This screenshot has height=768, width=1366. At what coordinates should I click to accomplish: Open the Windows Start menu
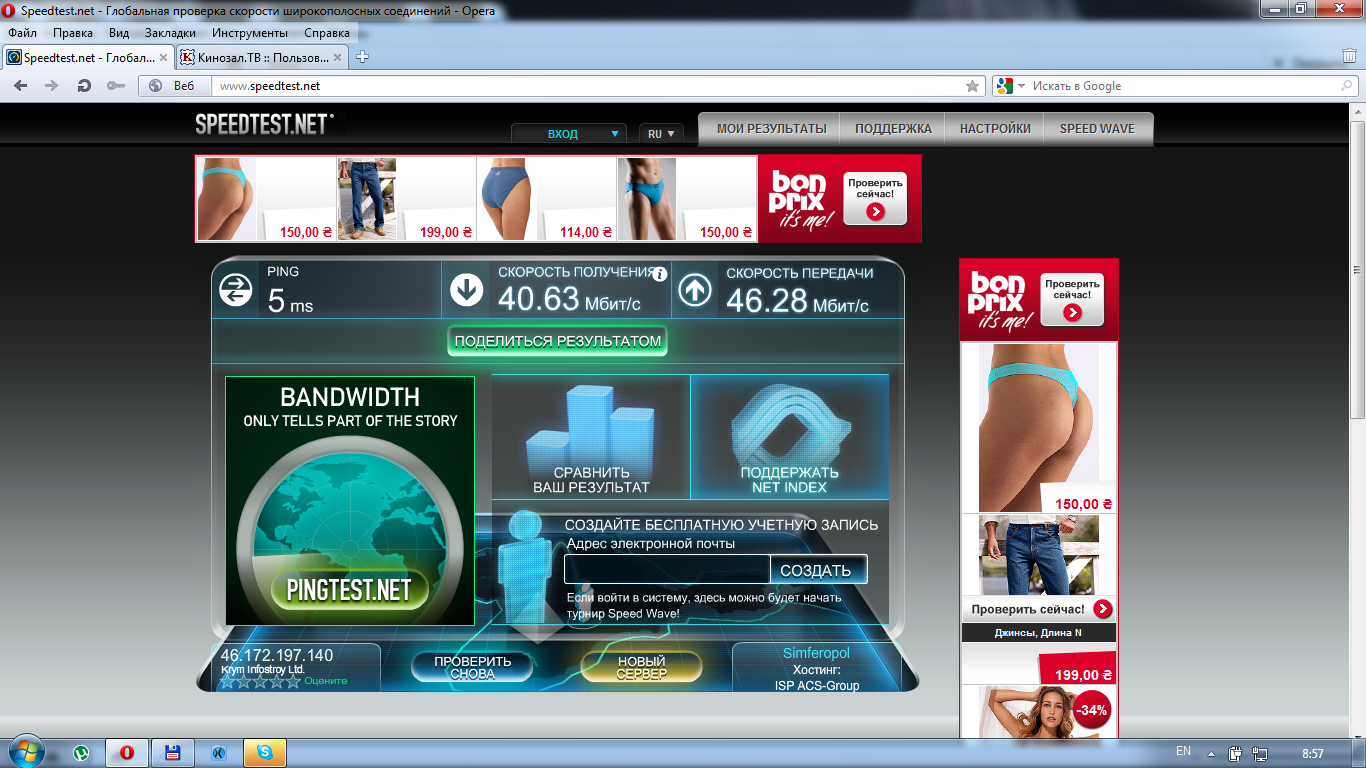(25, 751)
